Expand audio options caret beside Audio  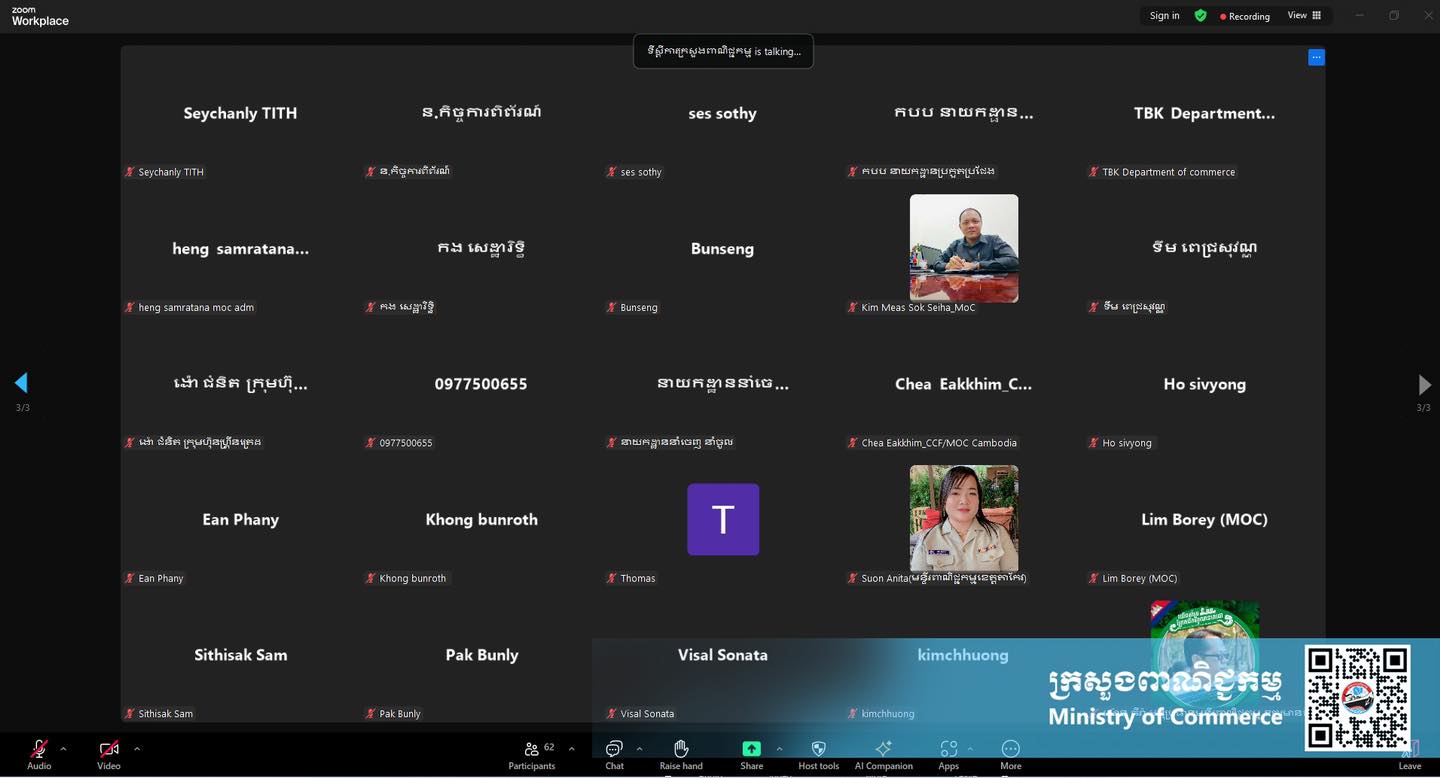(63, 748)
